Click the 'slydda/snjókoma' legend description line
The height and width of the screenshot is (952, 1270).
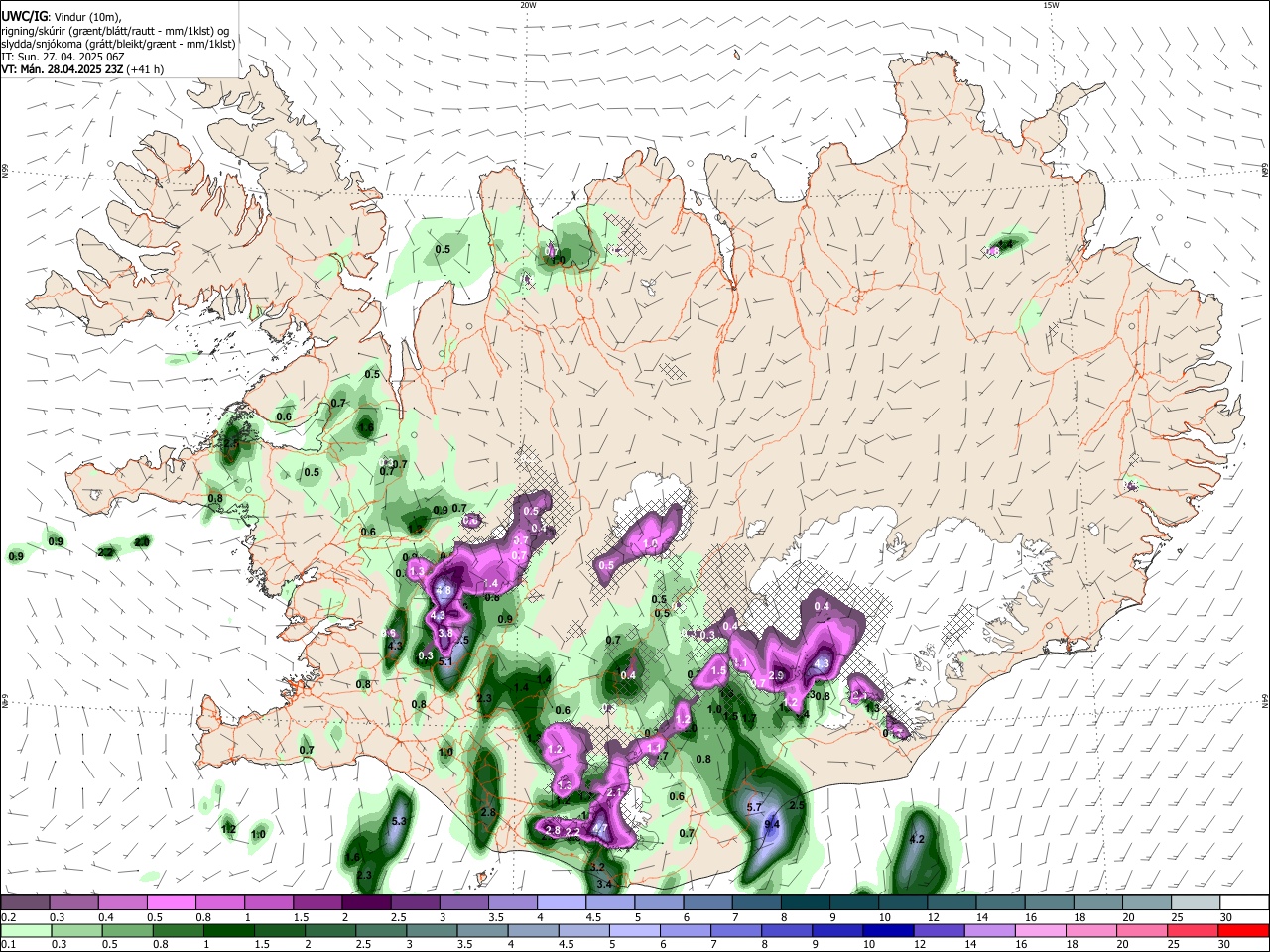(x=118, y=44)
